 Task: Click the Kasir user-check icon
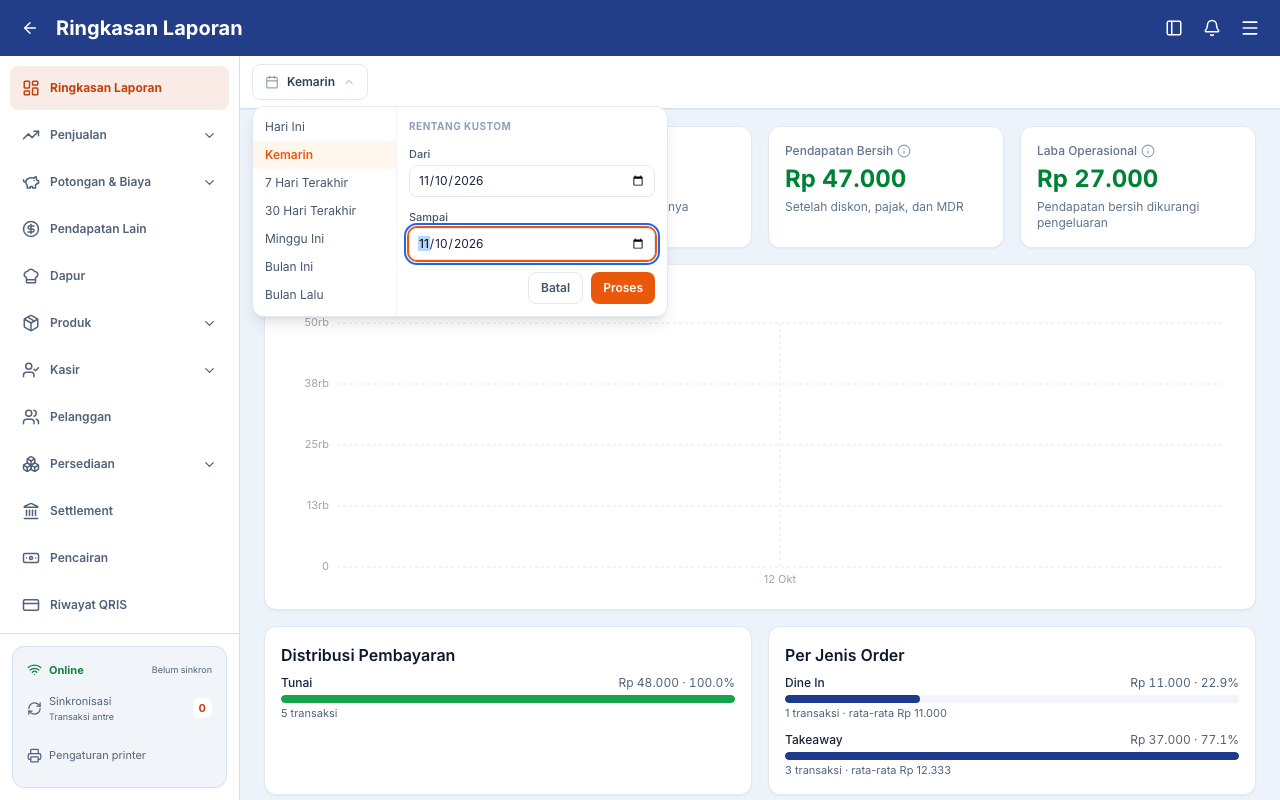point(31,370)
